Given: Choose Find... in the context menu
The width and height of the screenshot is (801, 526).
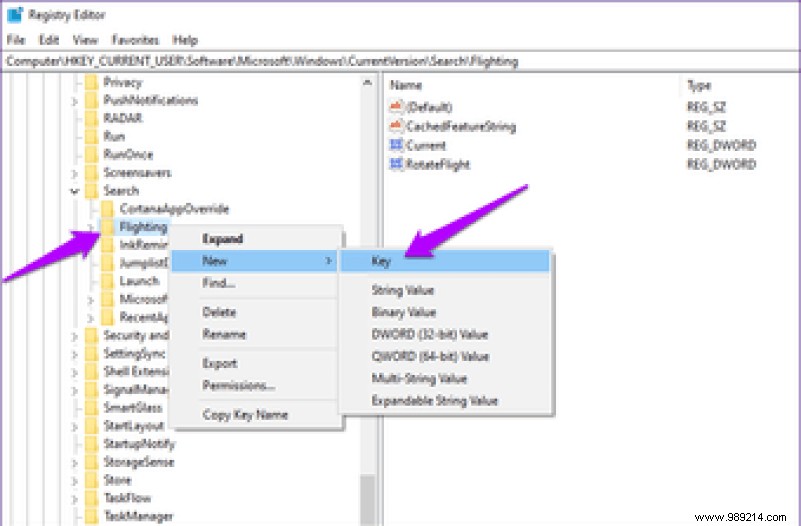Looking at the screenshot, I should [254, 283].
